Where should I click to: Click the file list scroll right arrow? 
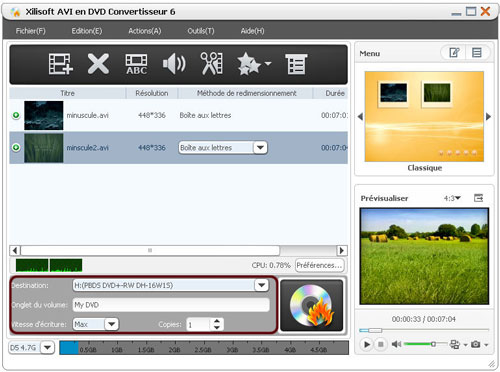[x=342, y=250]
